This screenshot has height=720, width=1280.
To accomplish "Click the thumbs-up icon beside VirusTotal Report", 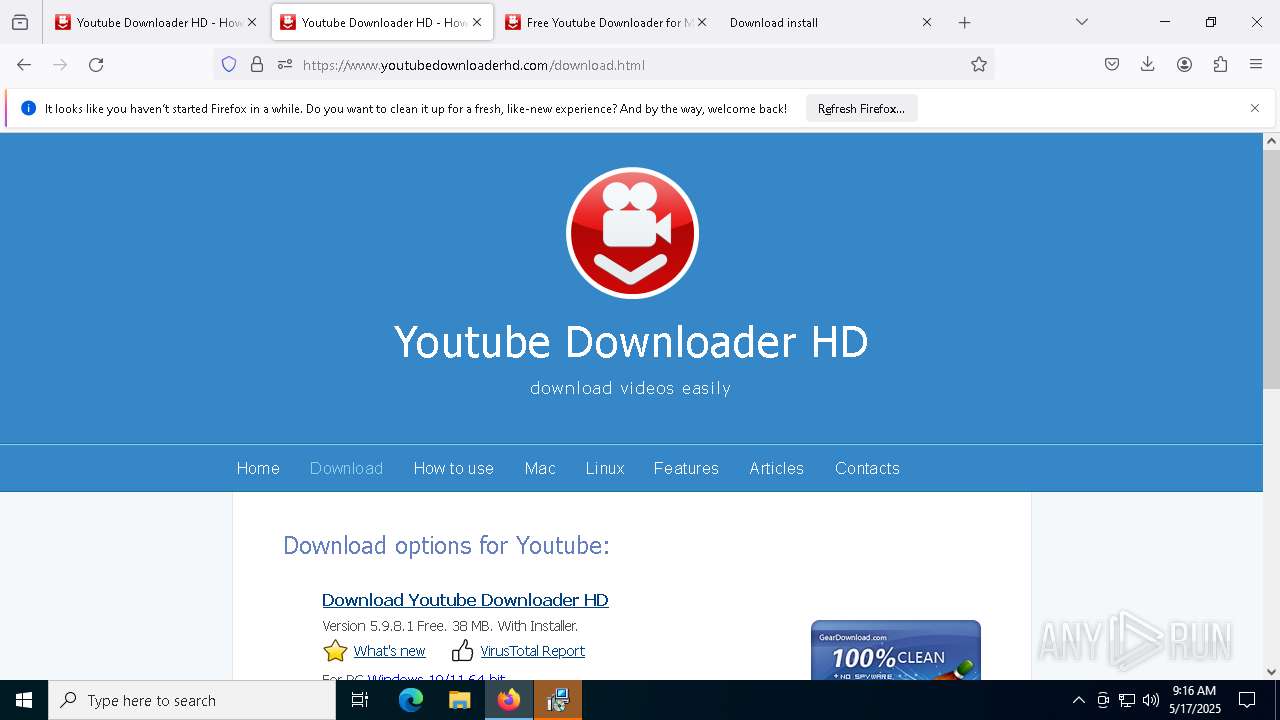I will pyautogui.click(x=462, y=652).
